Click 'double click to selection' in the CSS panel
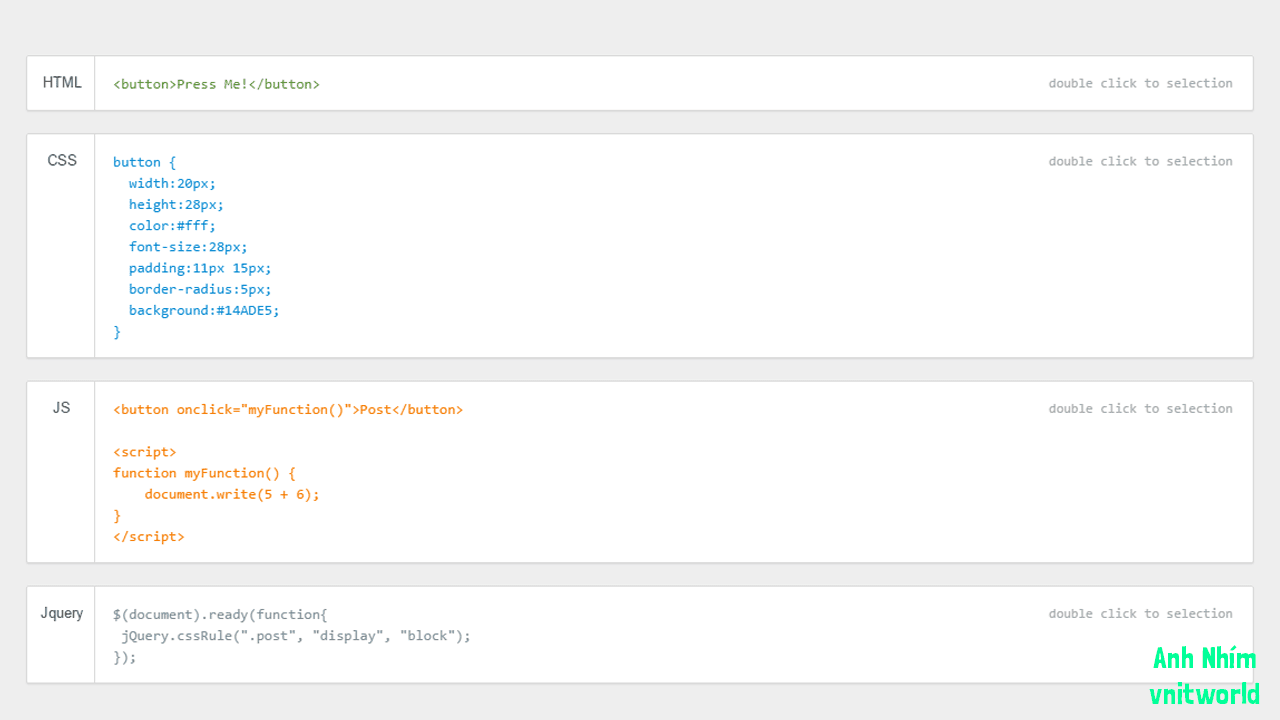 pyautogui.click(x=1140, y=161)
